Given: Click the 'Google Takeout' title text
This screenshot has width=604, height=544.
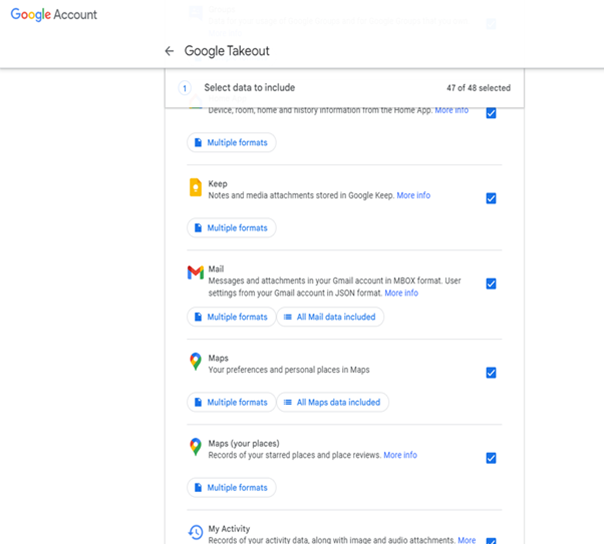Looking at the screenshot, I should click(227, 51).
